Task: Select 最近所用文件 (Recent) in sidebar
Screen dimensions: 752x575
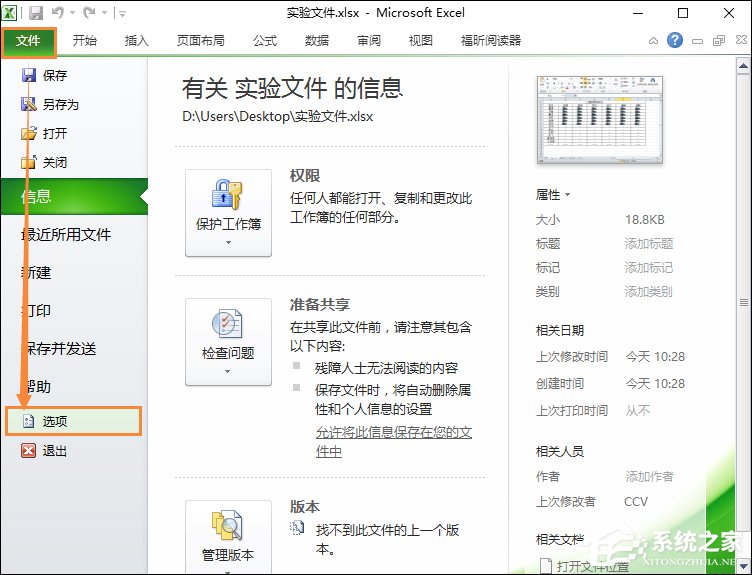Action: tap(66, 235)
